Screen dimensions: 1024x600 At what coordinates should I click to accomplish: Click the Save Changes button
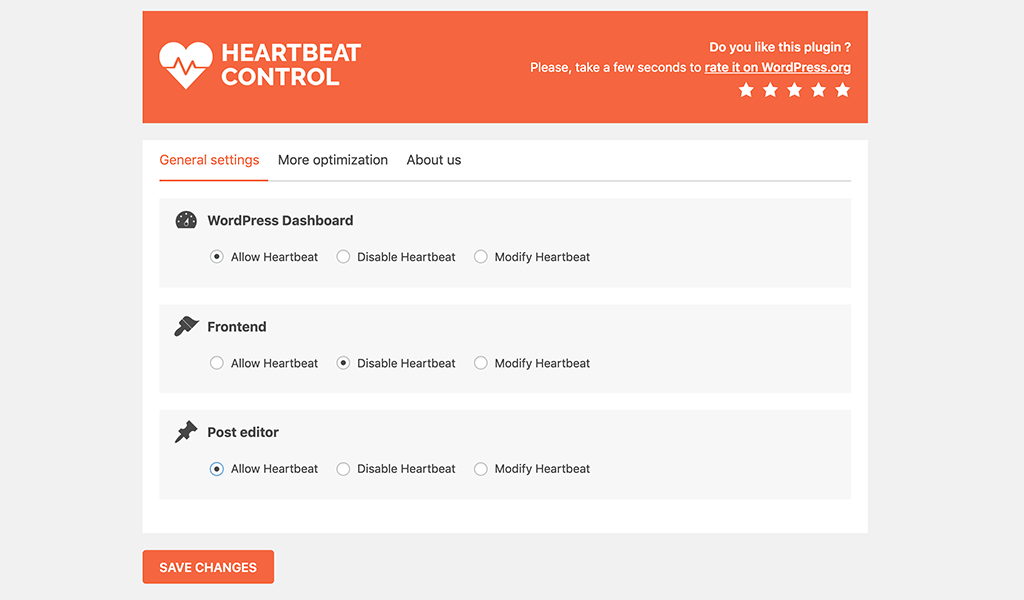pyautogui.click(x=208, y=567)
